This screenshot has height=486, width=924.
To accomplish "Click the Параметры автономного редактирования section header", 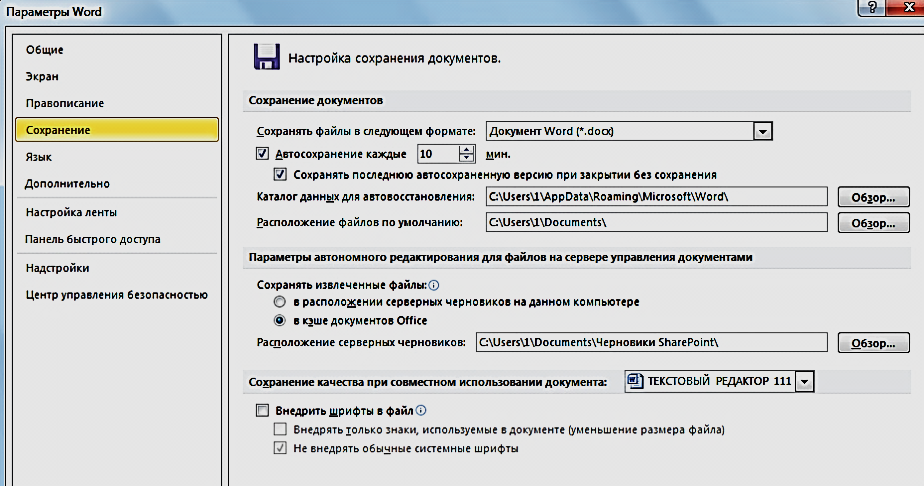I will click(x=500, y=257).
